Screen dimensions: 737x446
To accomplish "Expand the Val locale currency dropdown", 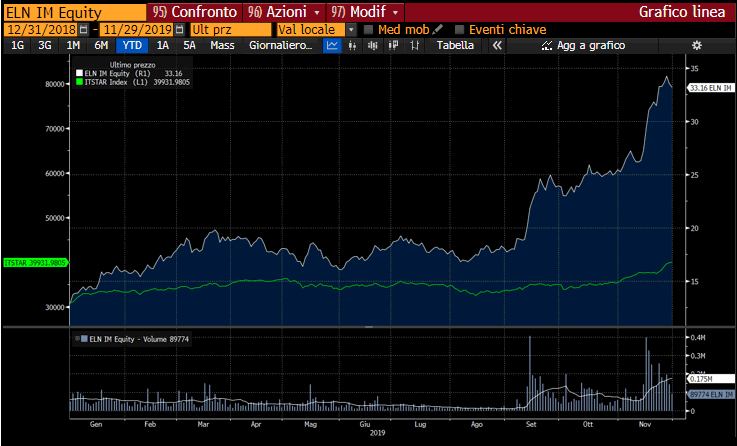I will tap(351, 30).
